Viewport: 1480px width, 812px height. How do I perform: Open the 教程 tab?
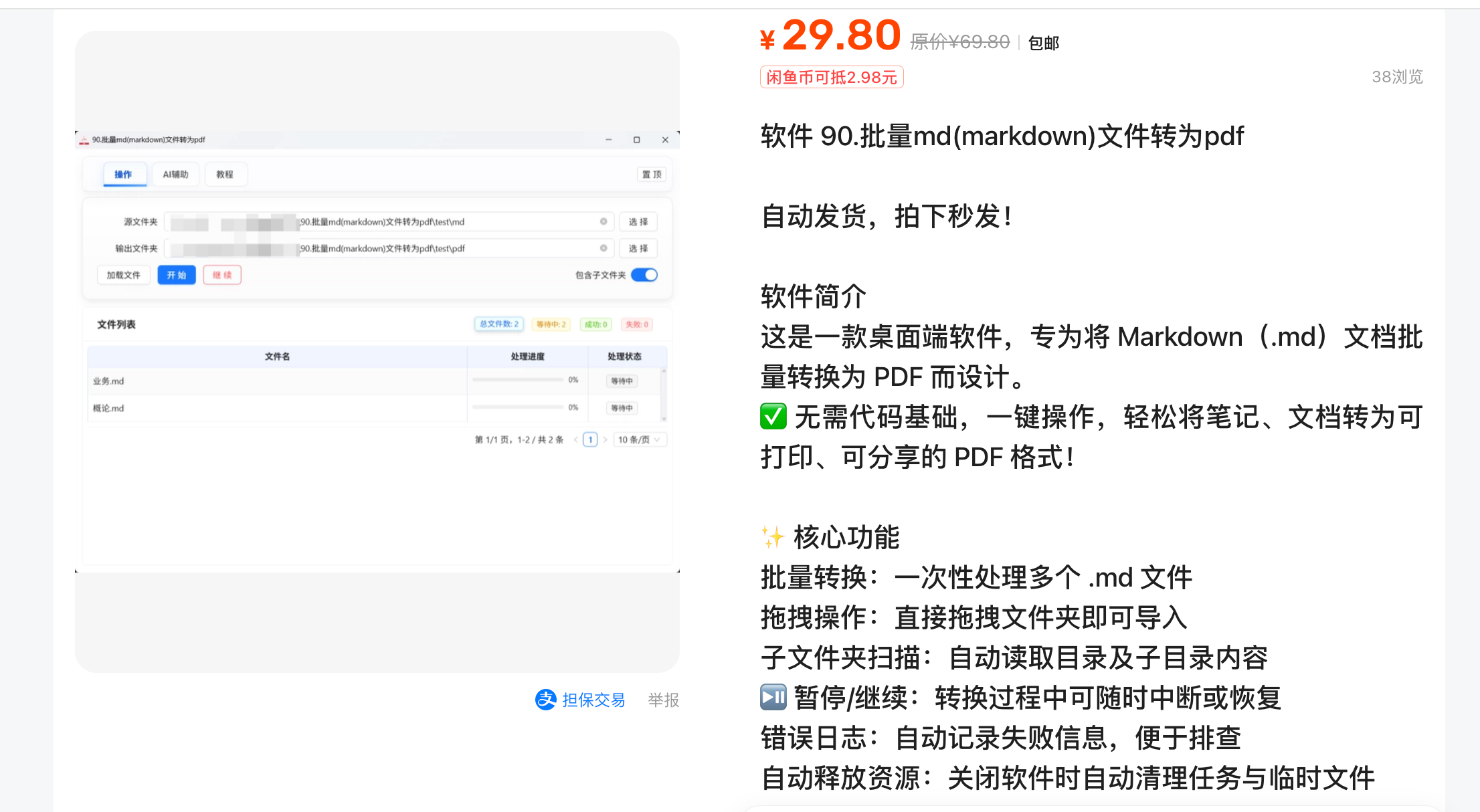pos(225,175)
